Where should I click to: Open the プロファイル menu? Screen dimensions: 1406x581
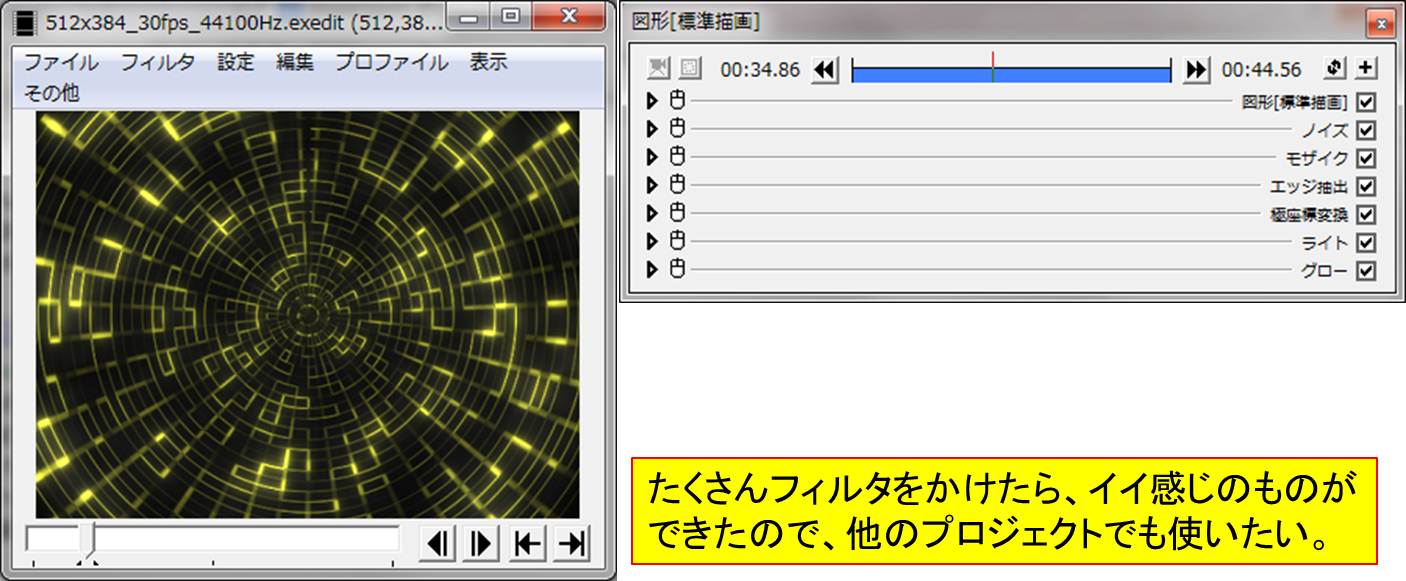(392, 62)
